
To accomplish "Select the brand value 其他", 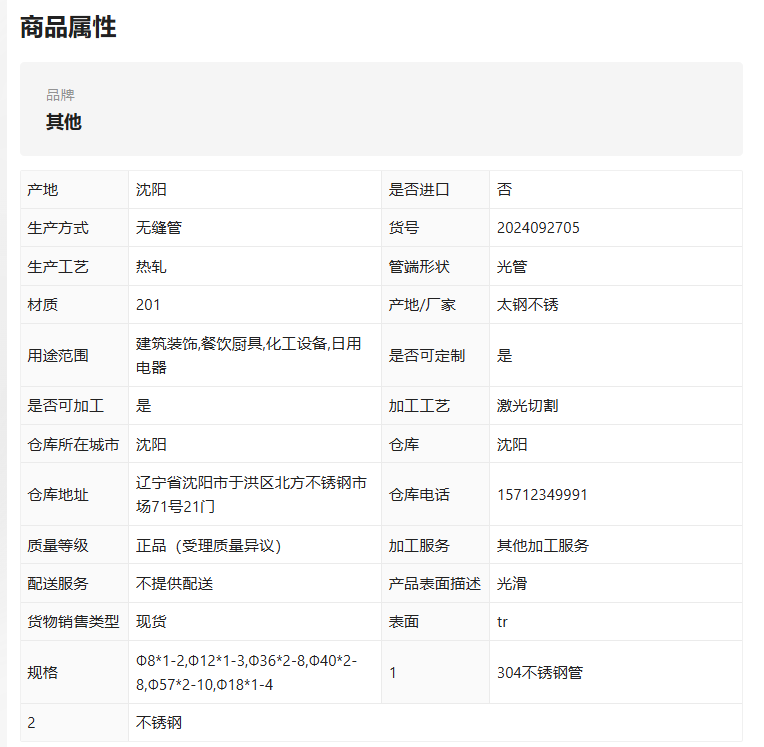I will [63, 122].
